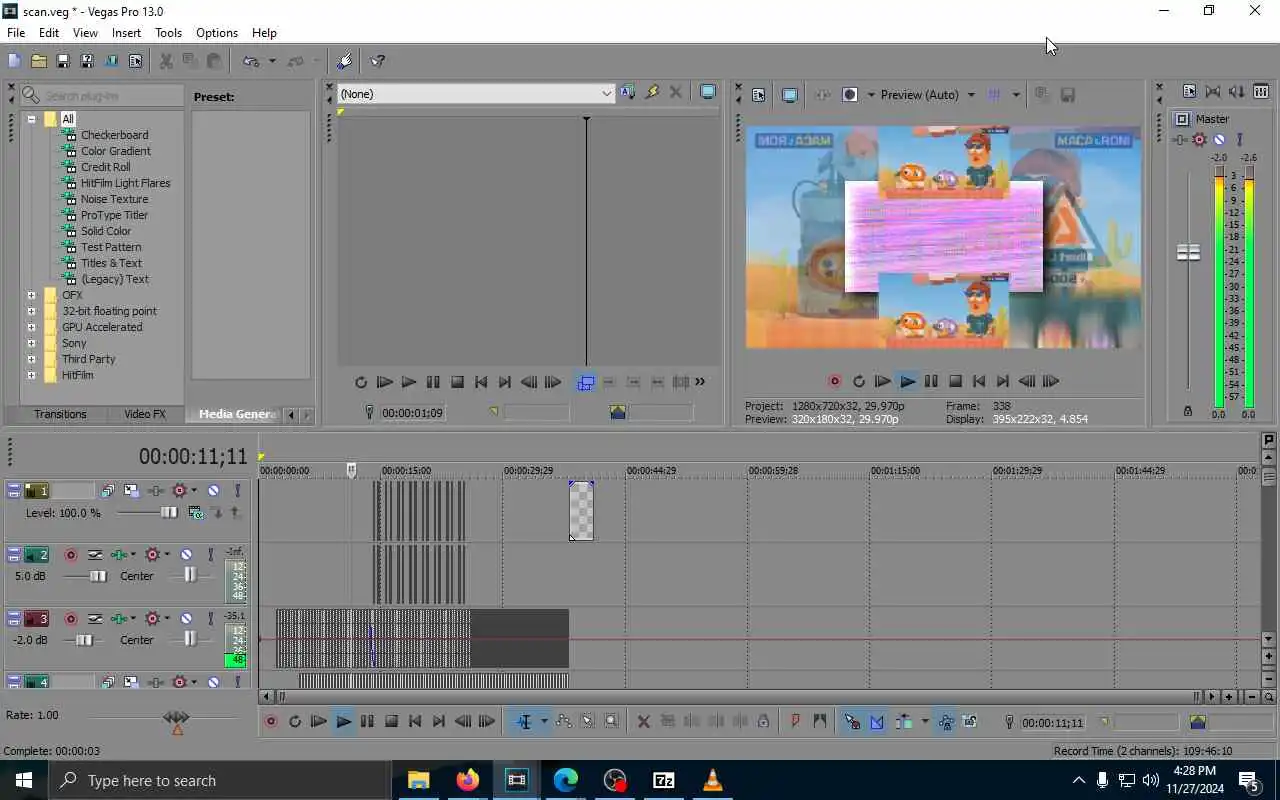
Task: Toggle loop playback in trimmer
Action: pyautogui.click(x=360, y=382)
